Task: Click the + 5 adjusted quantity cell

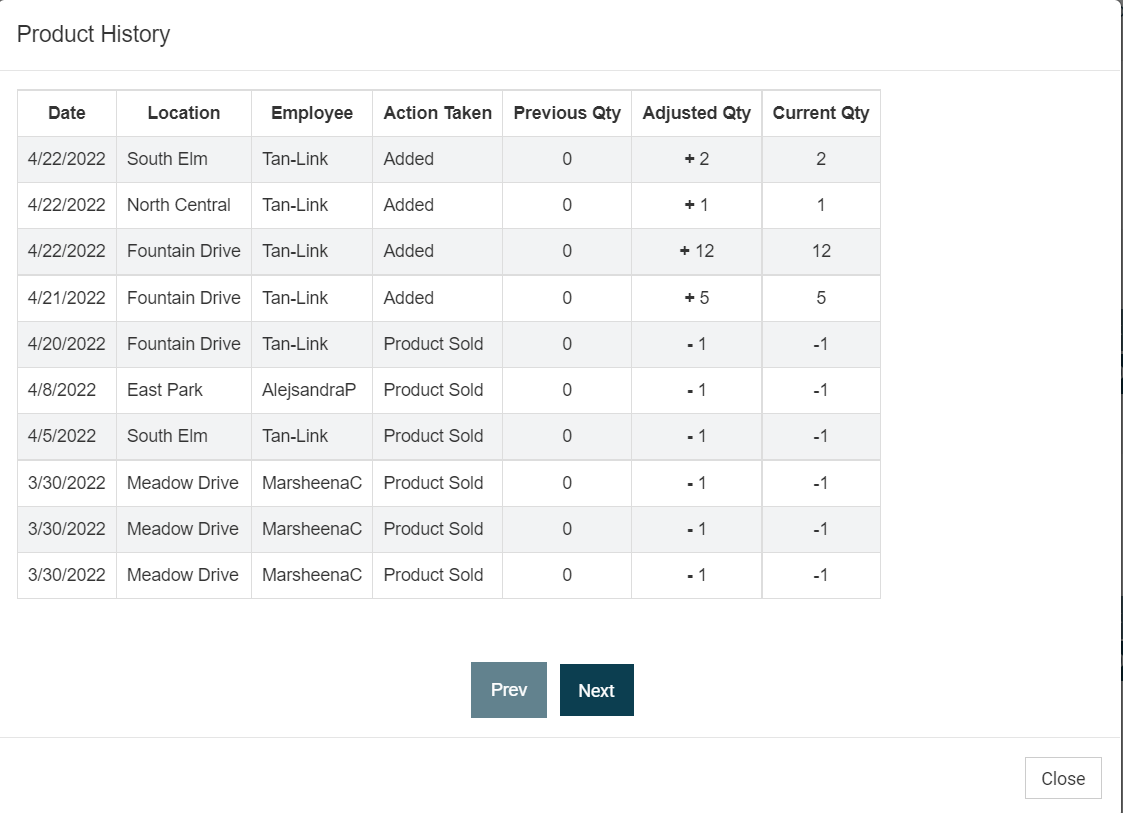Action: coord(696,298)
